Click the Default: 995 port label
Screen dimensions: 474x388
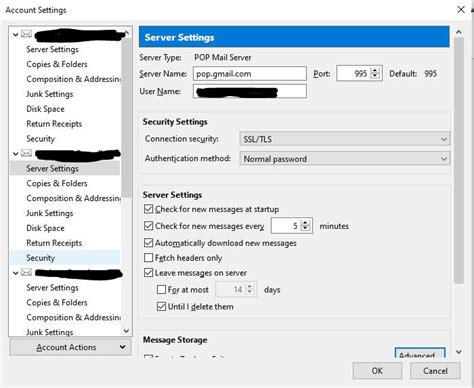coord(413,74)
